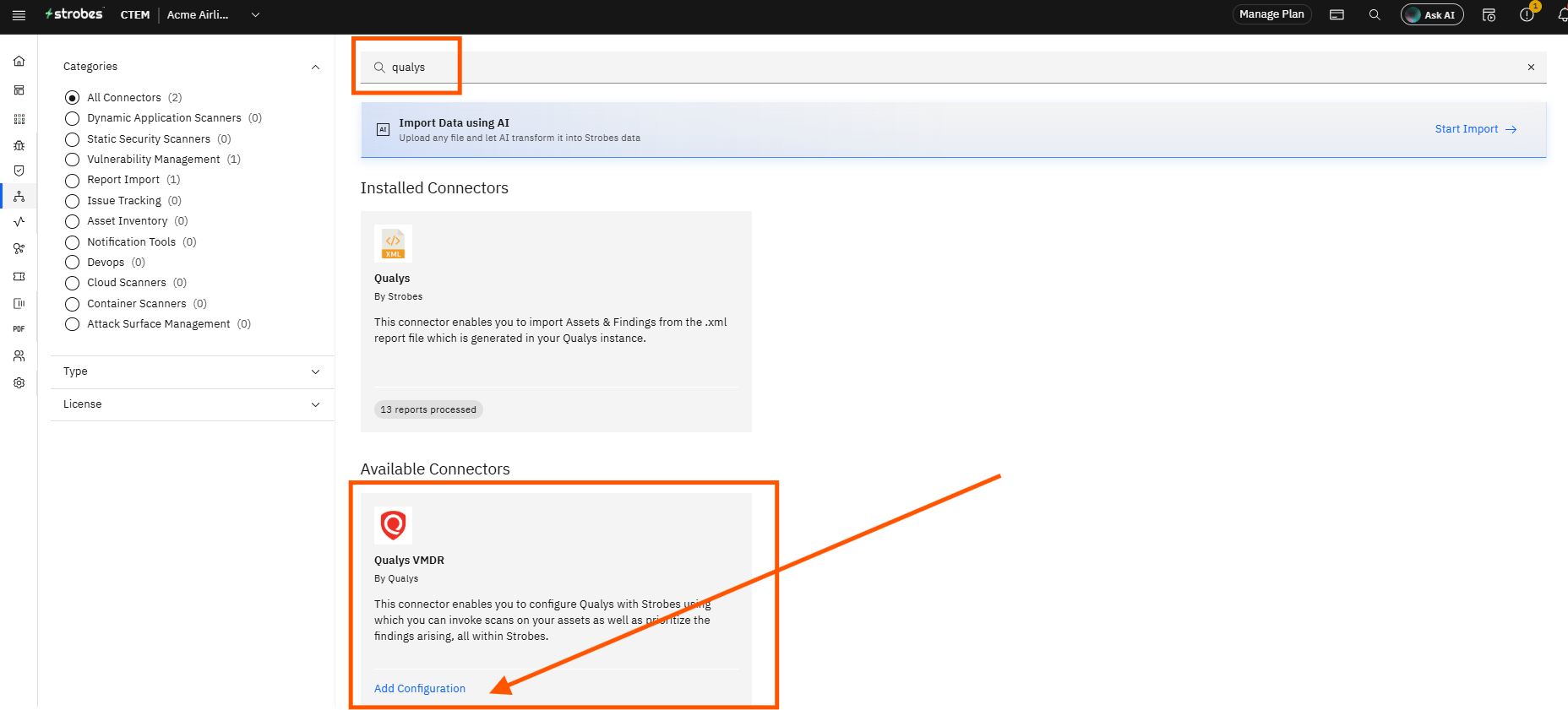The height and width of the screenshot is (710, 1568).
Task: Open the billing card icon in the top bar
Action: [1337, 15]
